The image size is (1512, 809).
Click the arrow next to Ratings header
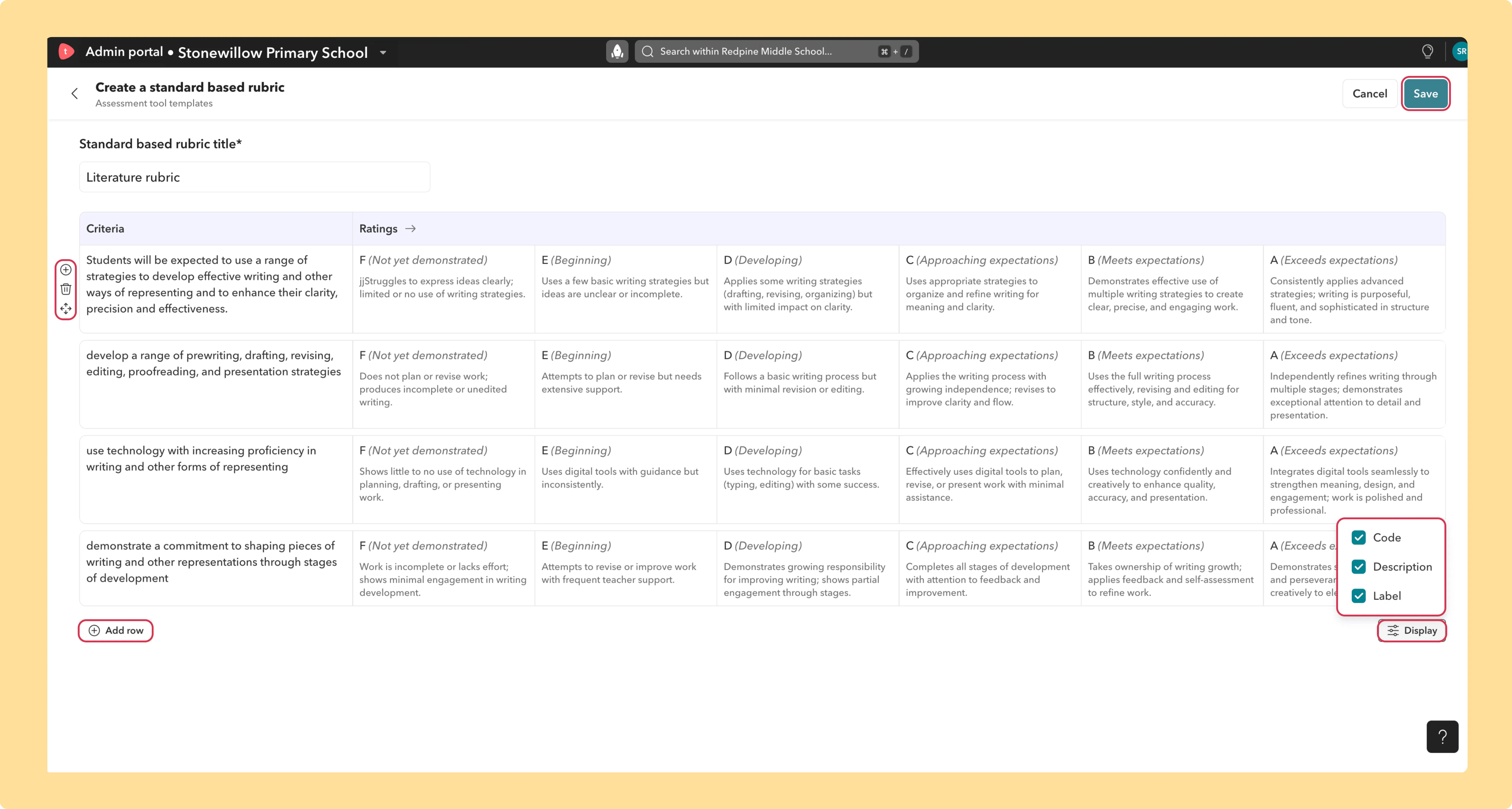pyautogui.click(x=410, y=228)
